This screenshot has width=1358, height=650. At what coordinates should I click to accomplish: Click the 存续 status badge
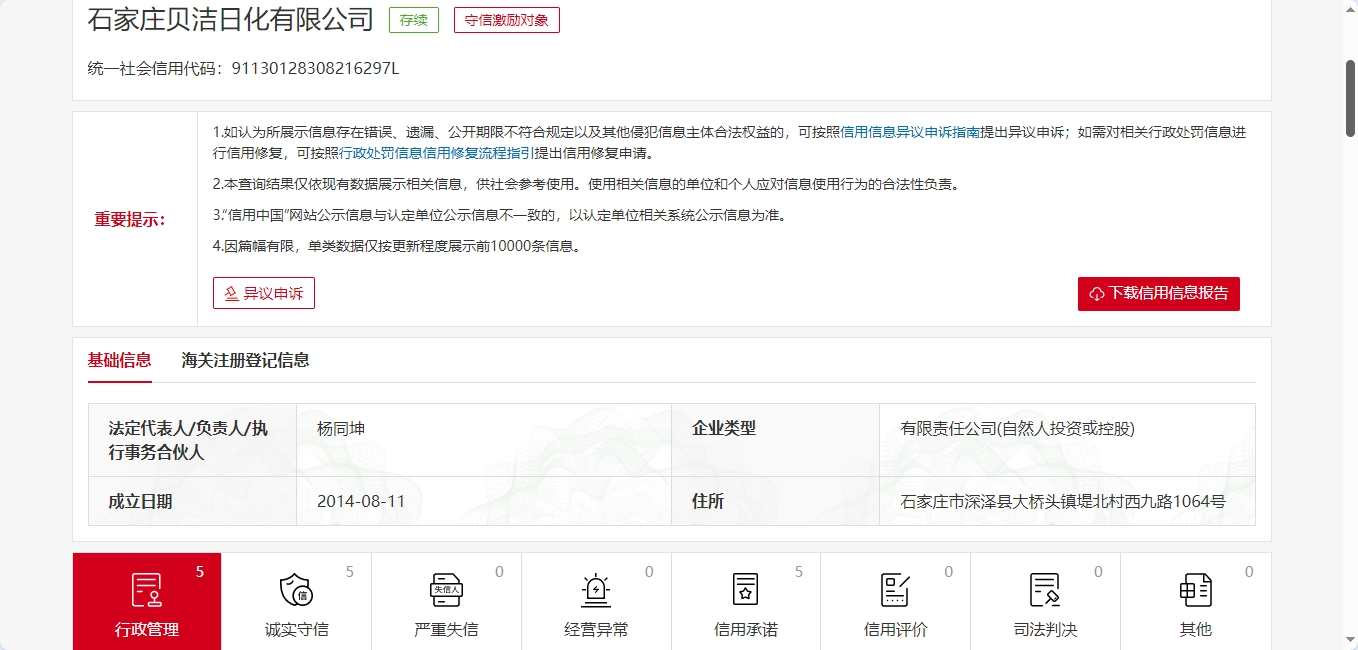pos(414,20)
